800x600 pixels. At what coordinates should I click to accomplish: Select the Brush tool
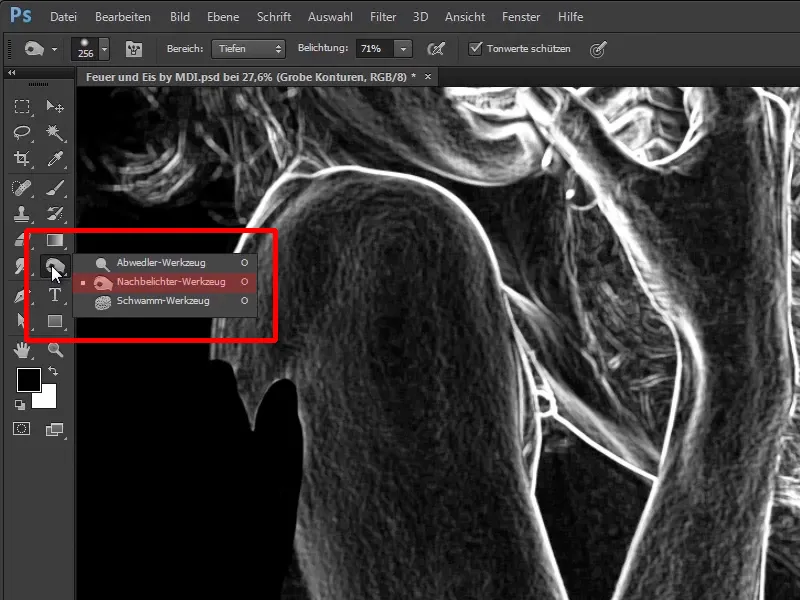55,188
